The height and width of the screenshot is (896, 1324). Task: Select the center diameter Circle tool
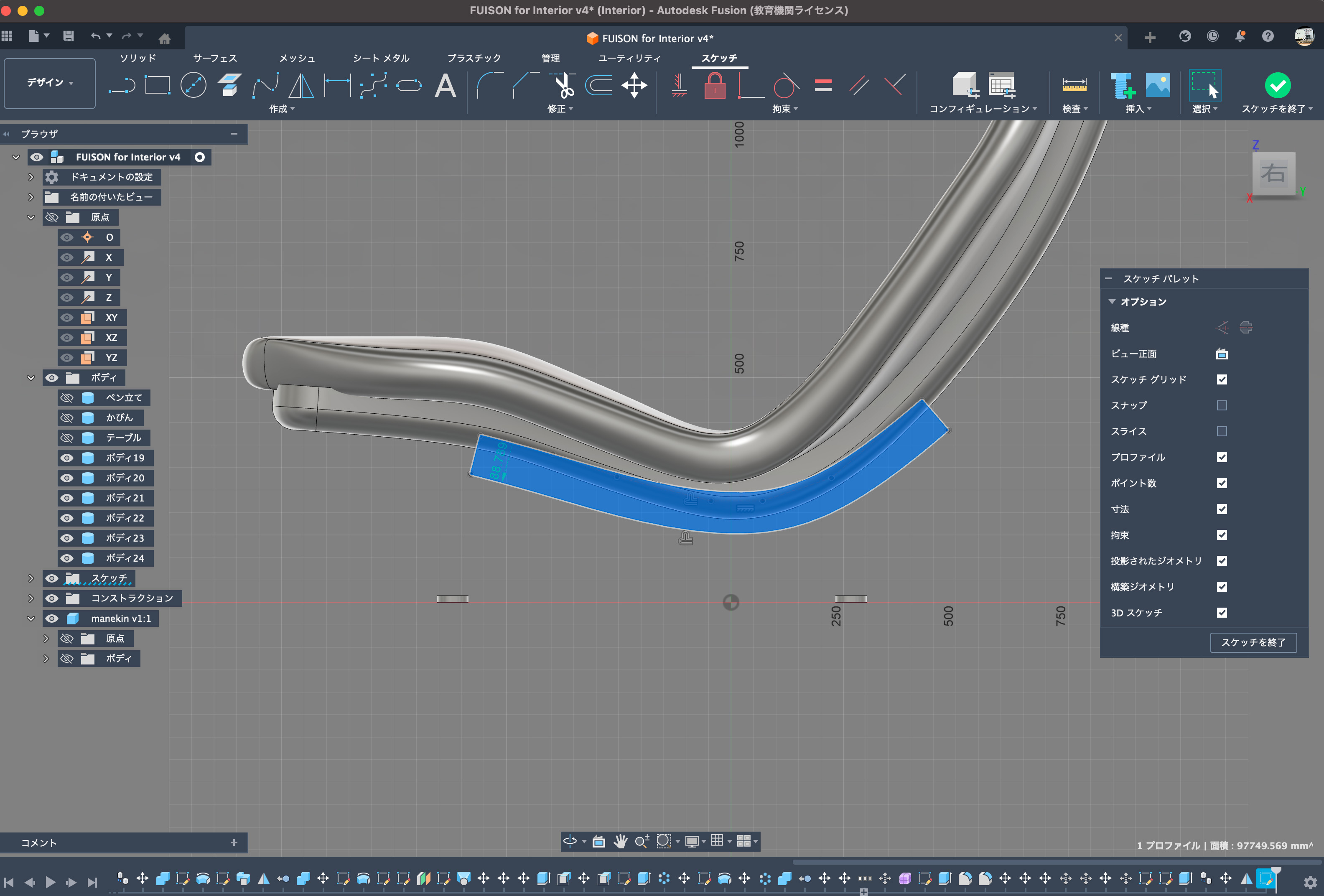click(193, 86)
